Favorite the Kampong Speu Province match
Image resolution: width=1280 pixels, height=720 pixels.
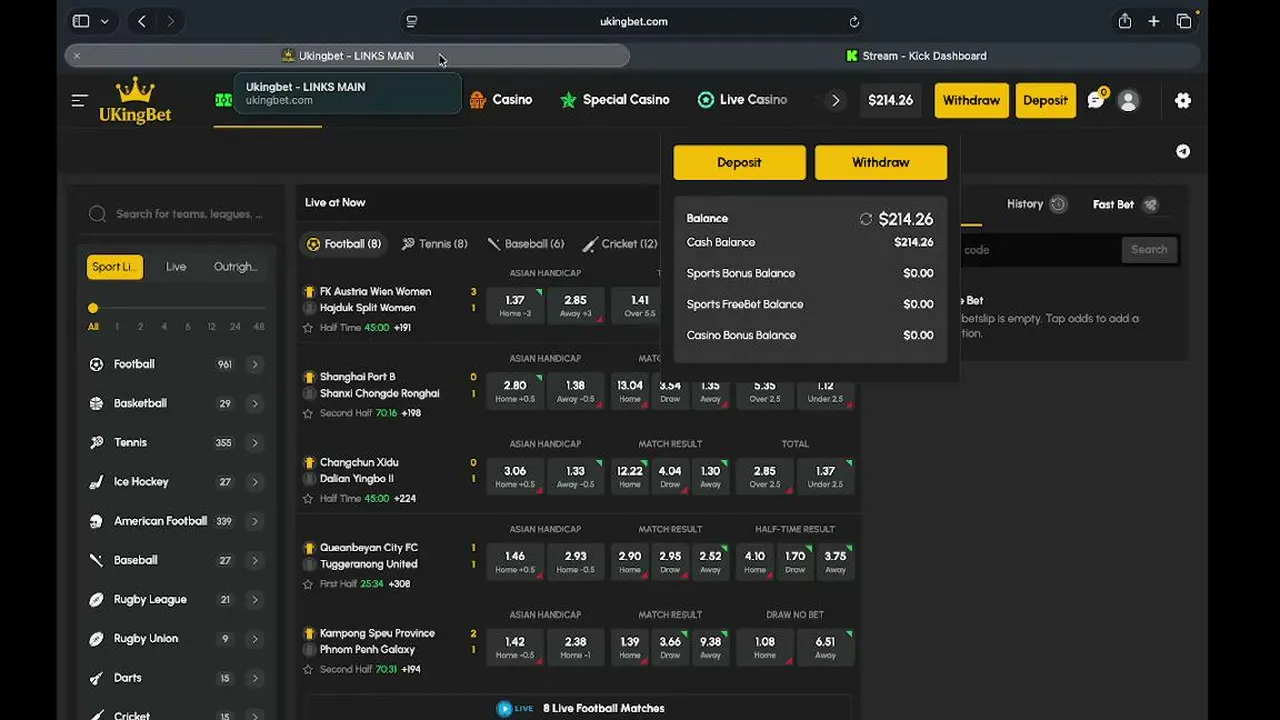click(308, 669)
